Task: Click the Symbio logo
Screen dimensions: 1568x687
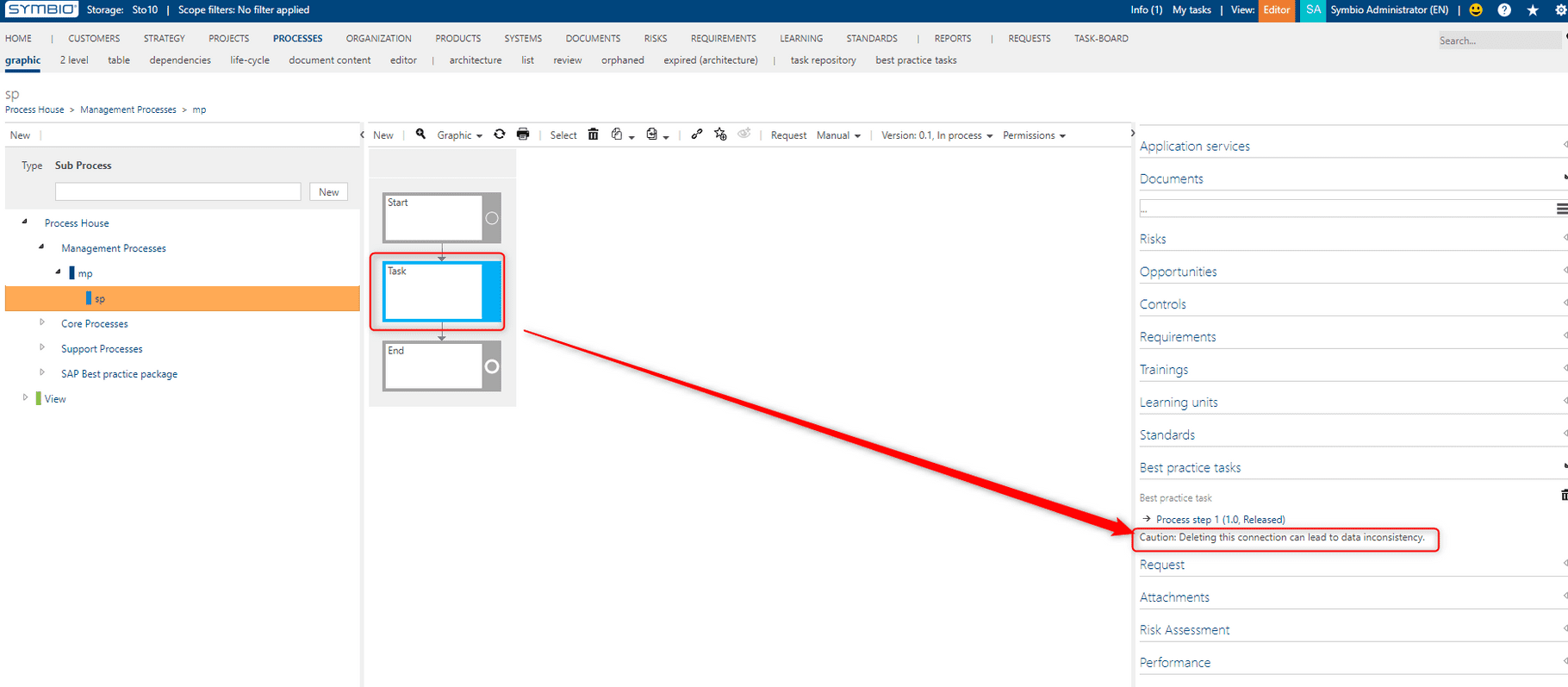Action: coord(42,9)
